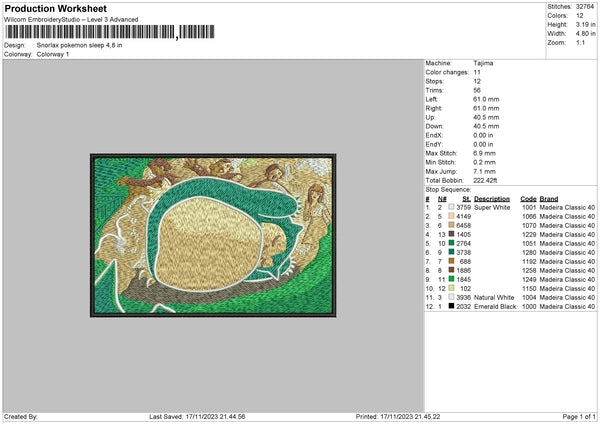
Task: Click the 'EndY:' label
Action: point(434,144)
